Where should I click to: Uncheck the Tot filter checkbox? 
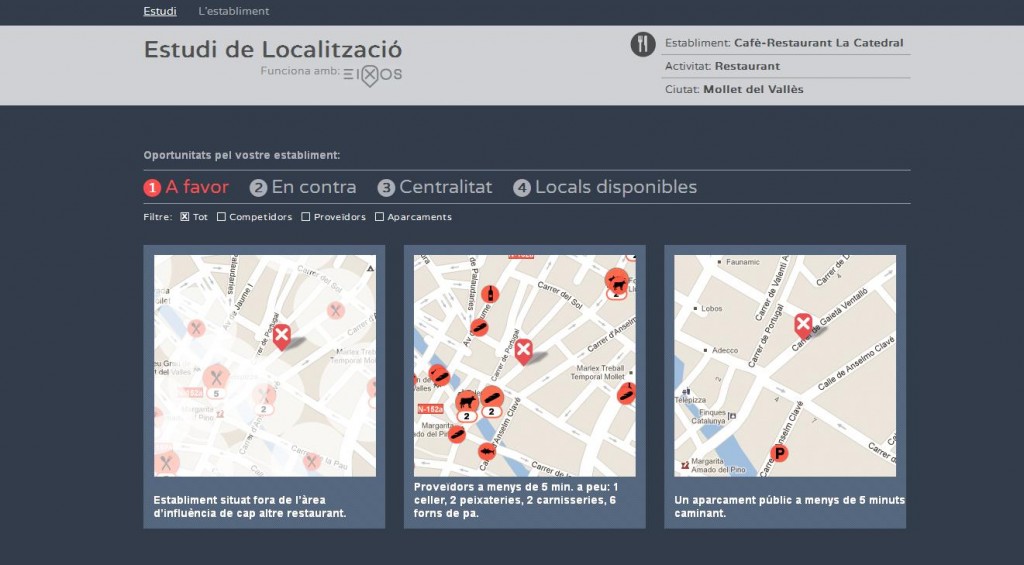(185, 217)
